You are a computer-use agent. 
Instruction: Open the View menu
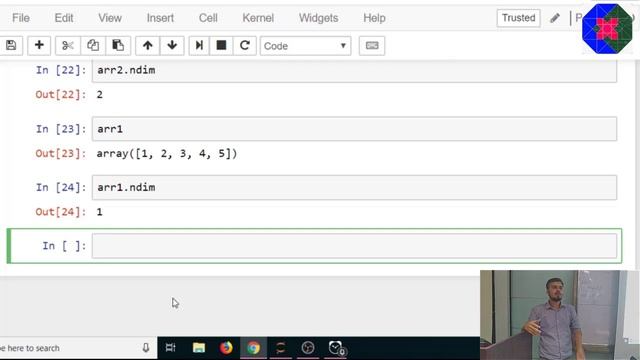[110, 18]
